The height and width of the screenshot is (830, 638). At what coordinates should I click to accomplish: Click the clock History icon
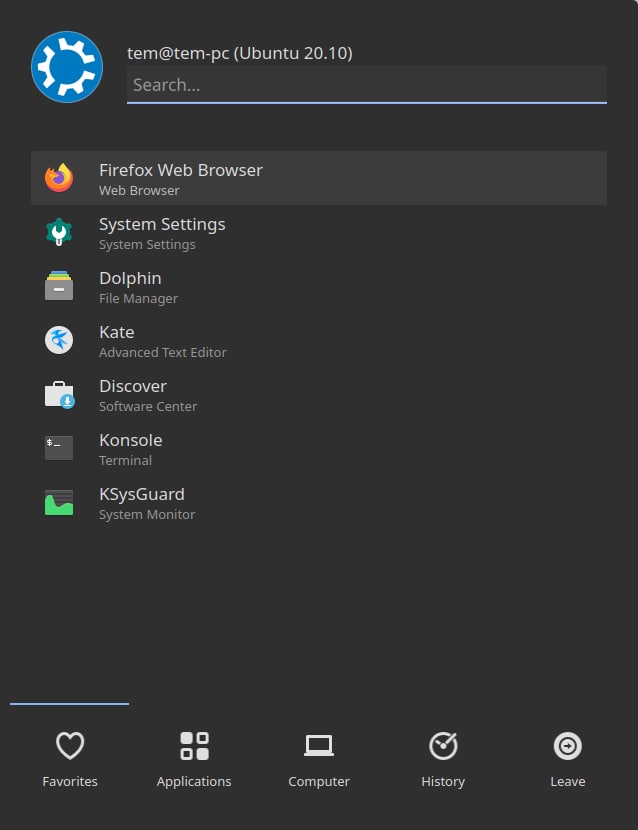443,746
